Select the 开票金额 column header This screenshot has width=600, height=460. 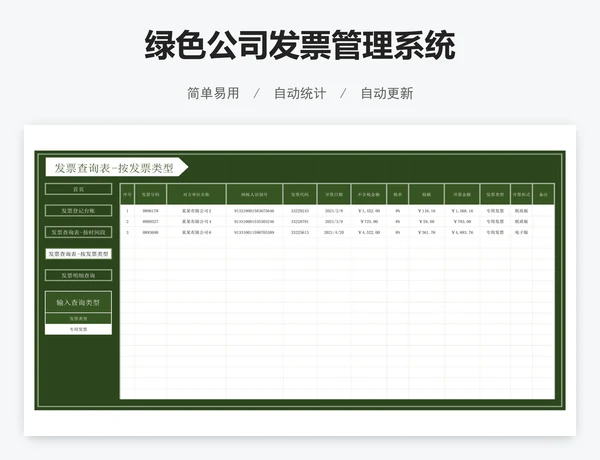462,194
